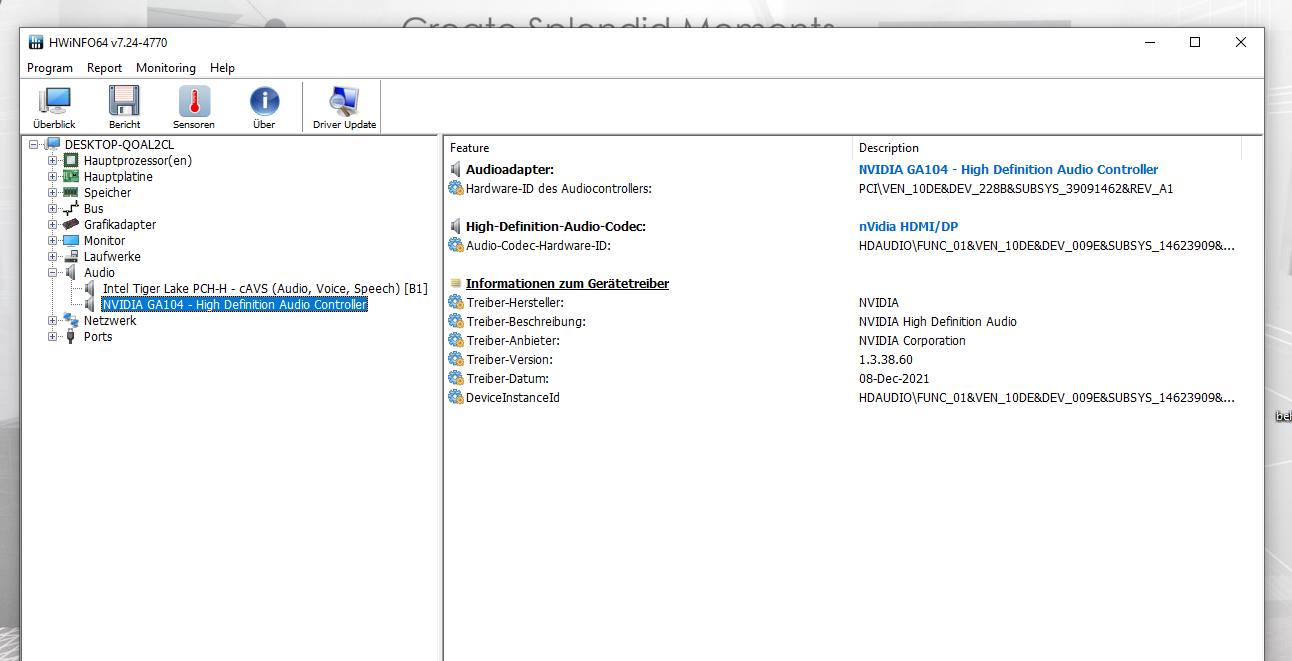Expand the Speicher node

(x=52, y=193)
